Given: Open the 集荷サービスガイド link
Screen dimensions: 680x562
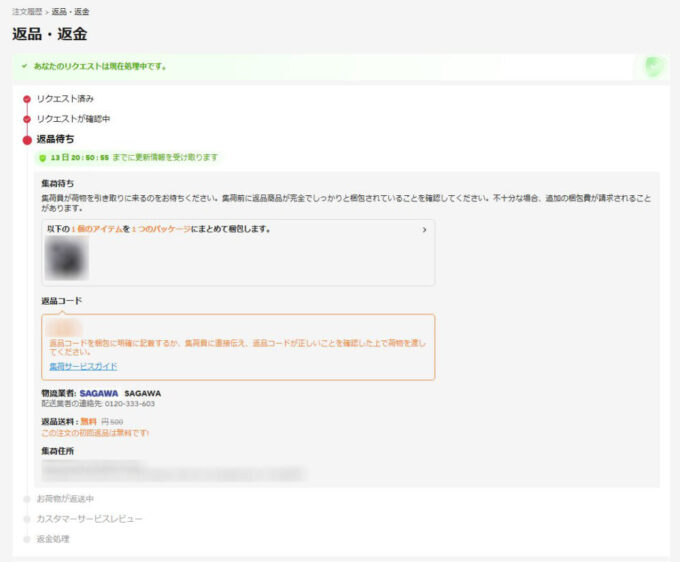Looking at the screenshot, I should pos(83,366).
